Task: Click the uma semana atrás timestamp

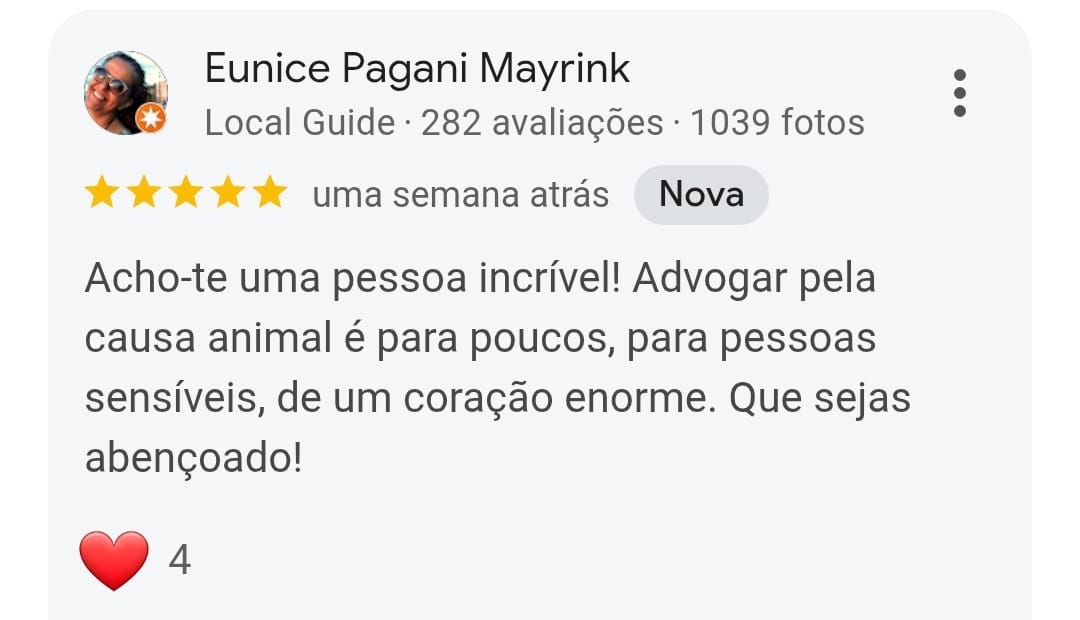Action: 461,195
